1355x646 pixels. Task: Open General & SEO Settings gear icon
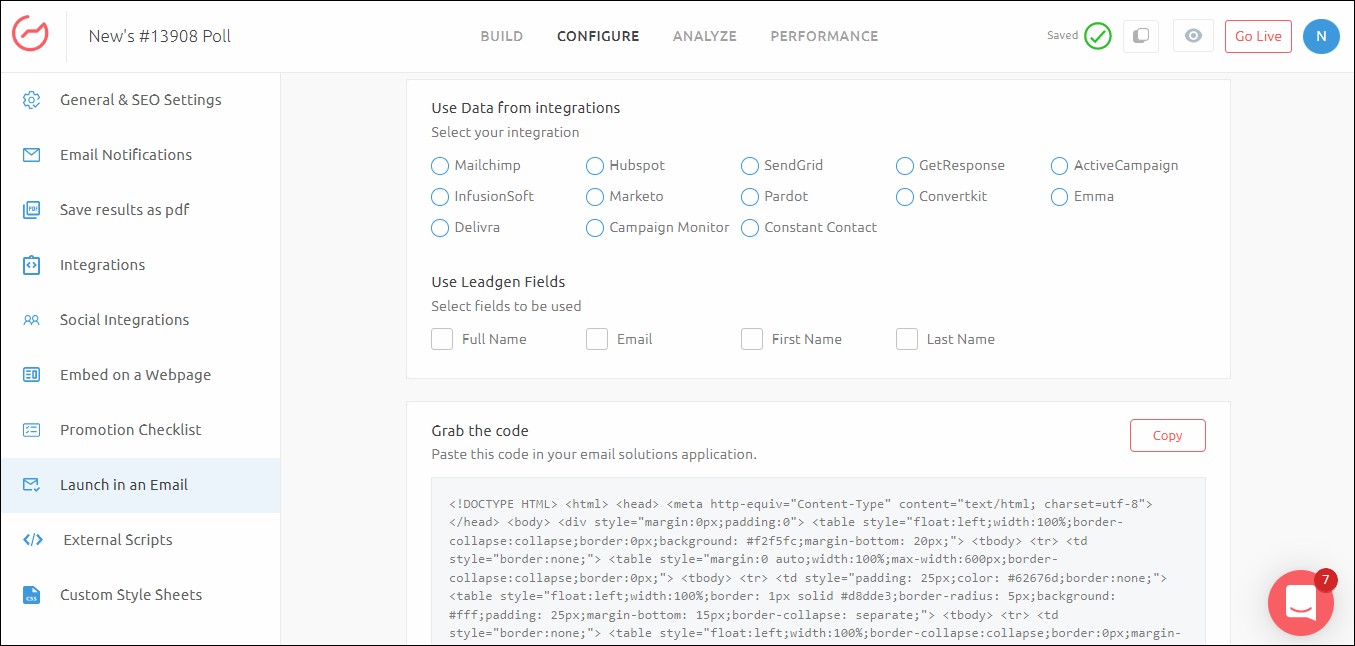click(x=32, y=100)
